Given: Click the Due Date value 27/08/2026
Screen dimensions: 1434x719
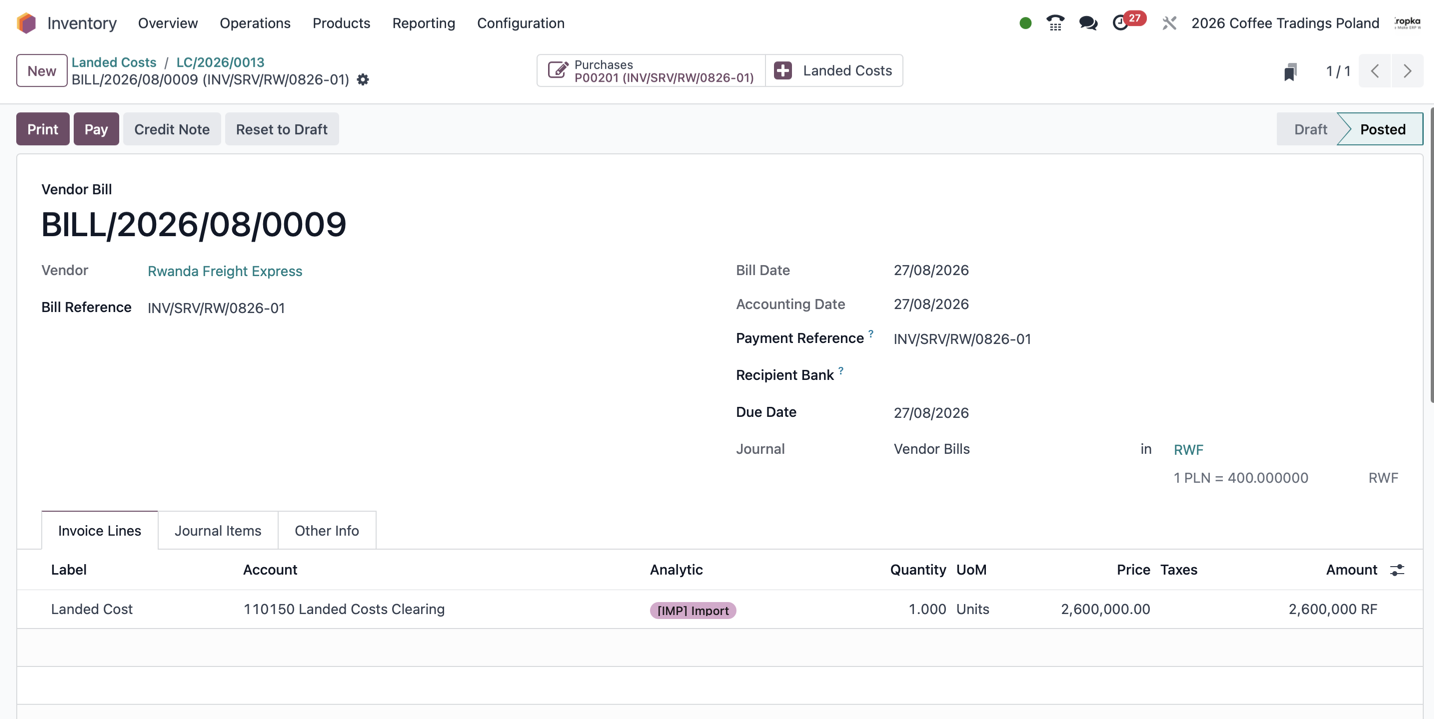Looking at the screenshot, I should 931,413.
